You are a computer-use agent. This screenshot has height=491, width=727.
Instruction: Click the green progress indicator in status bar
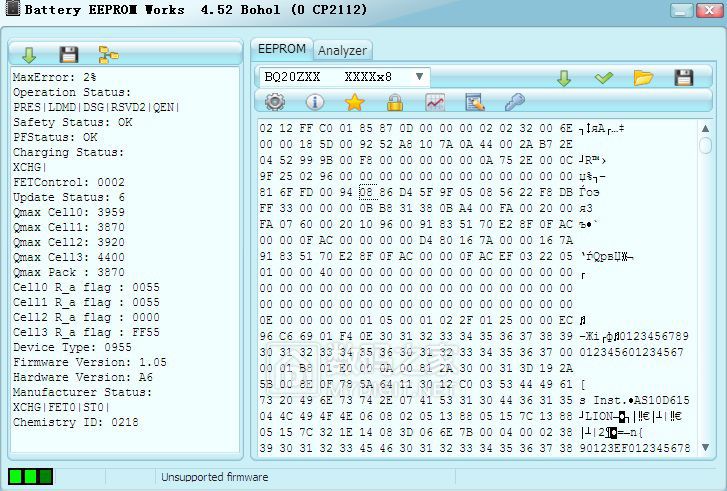point(31,477)
